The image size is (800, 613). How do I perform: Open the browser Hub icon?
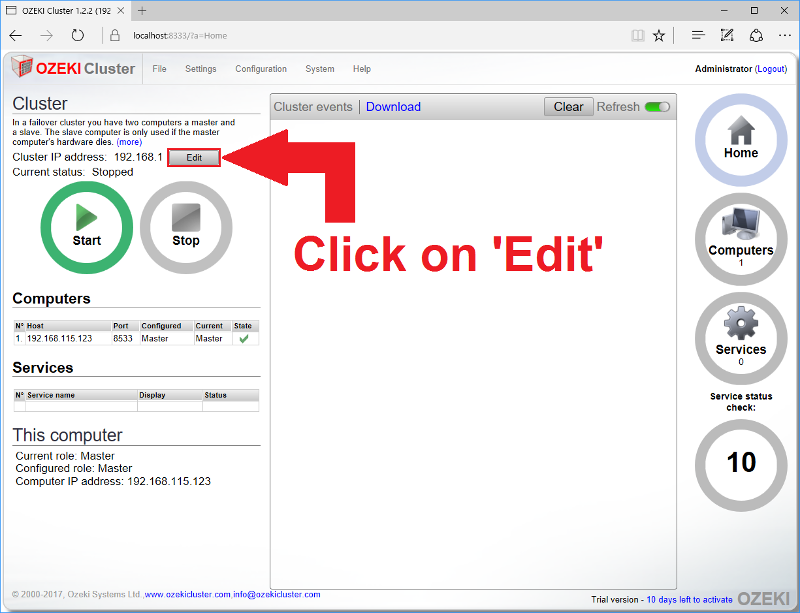698,36
